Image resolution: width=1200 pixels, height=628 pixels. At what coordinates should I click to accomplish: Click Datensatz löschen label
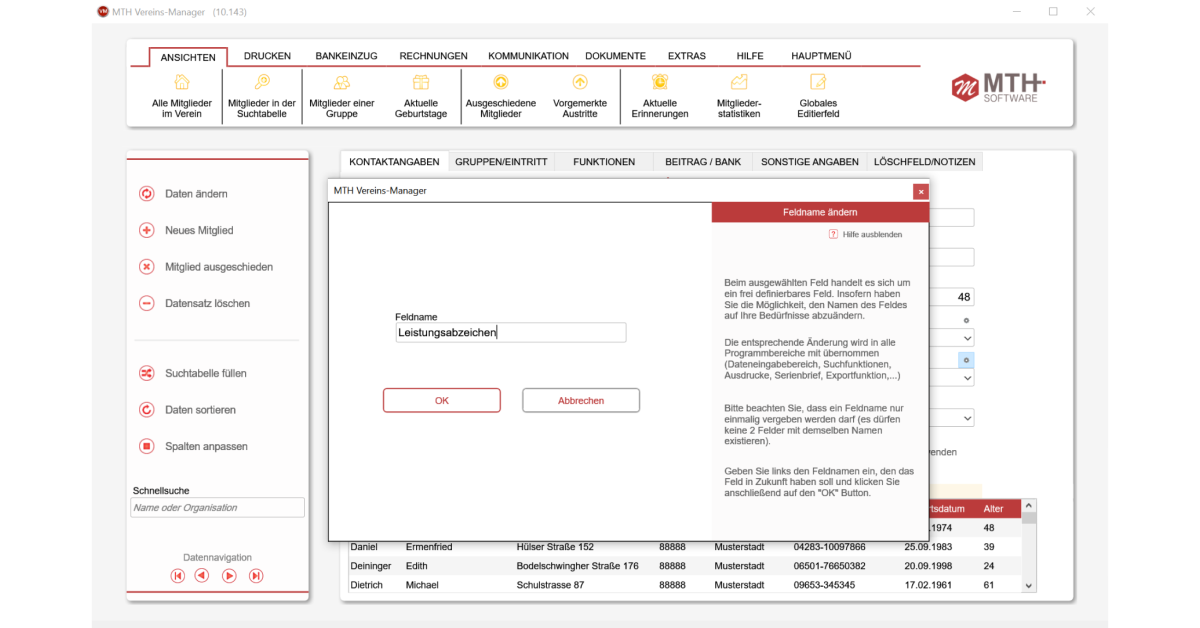(x=207, y=303)
